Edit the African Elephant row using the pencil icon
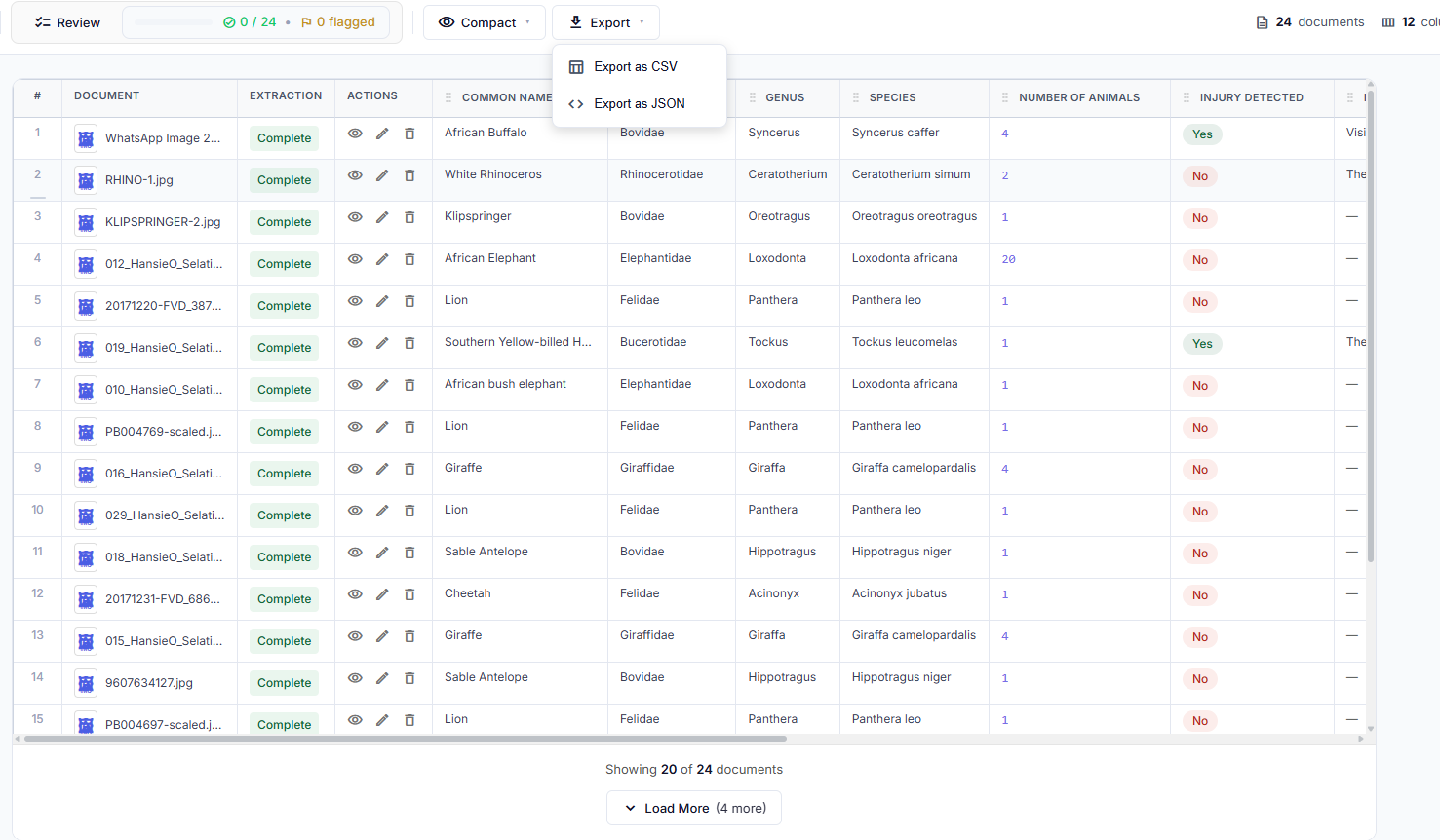The image size is (1440, 840). 382,259
